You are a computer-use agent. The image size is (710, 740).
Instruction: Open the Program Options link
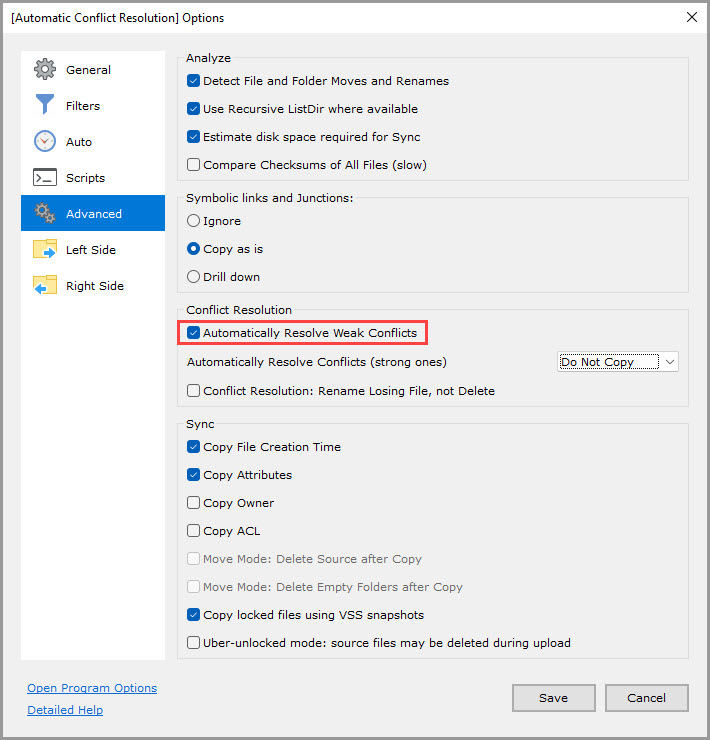tap(92, 688)
